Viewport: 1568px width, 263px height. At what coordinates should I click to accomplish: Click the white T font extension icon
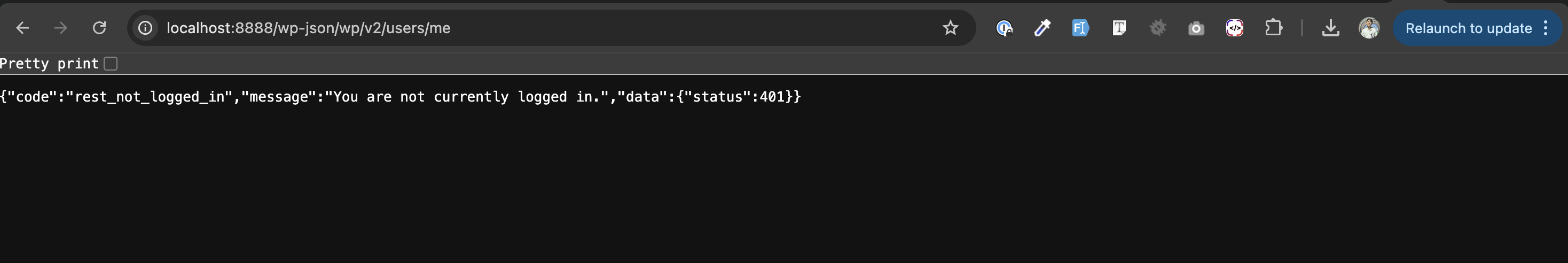pos(1119,28)
